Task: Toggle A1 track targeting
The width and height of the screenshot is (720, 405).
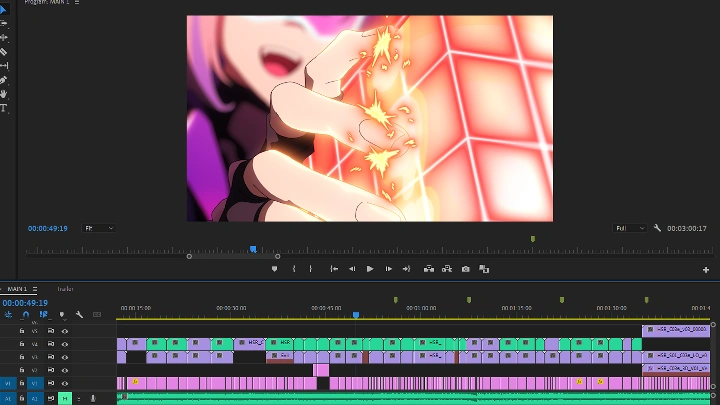Action: point(35,399)
